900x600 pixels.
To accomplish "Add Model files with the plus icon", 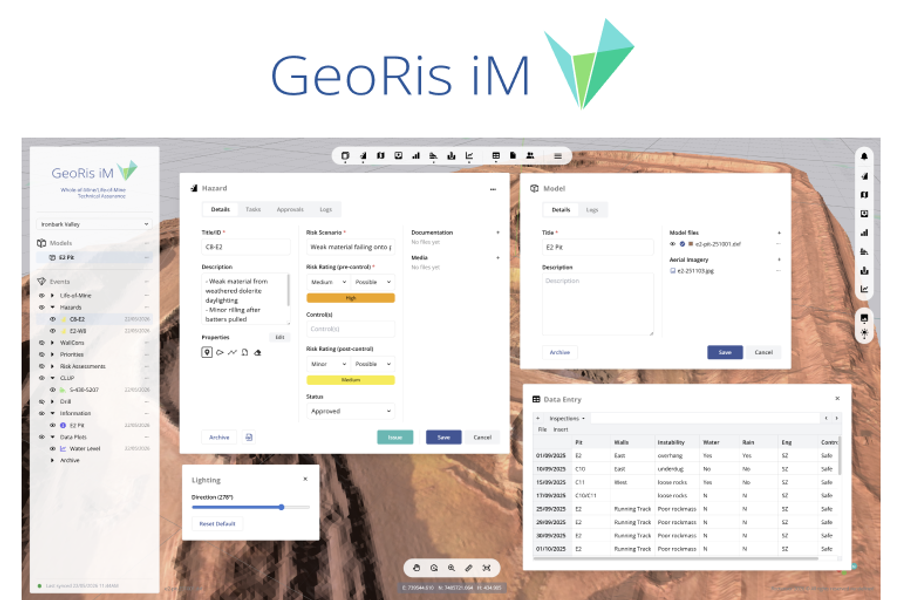I will [779, 233].
